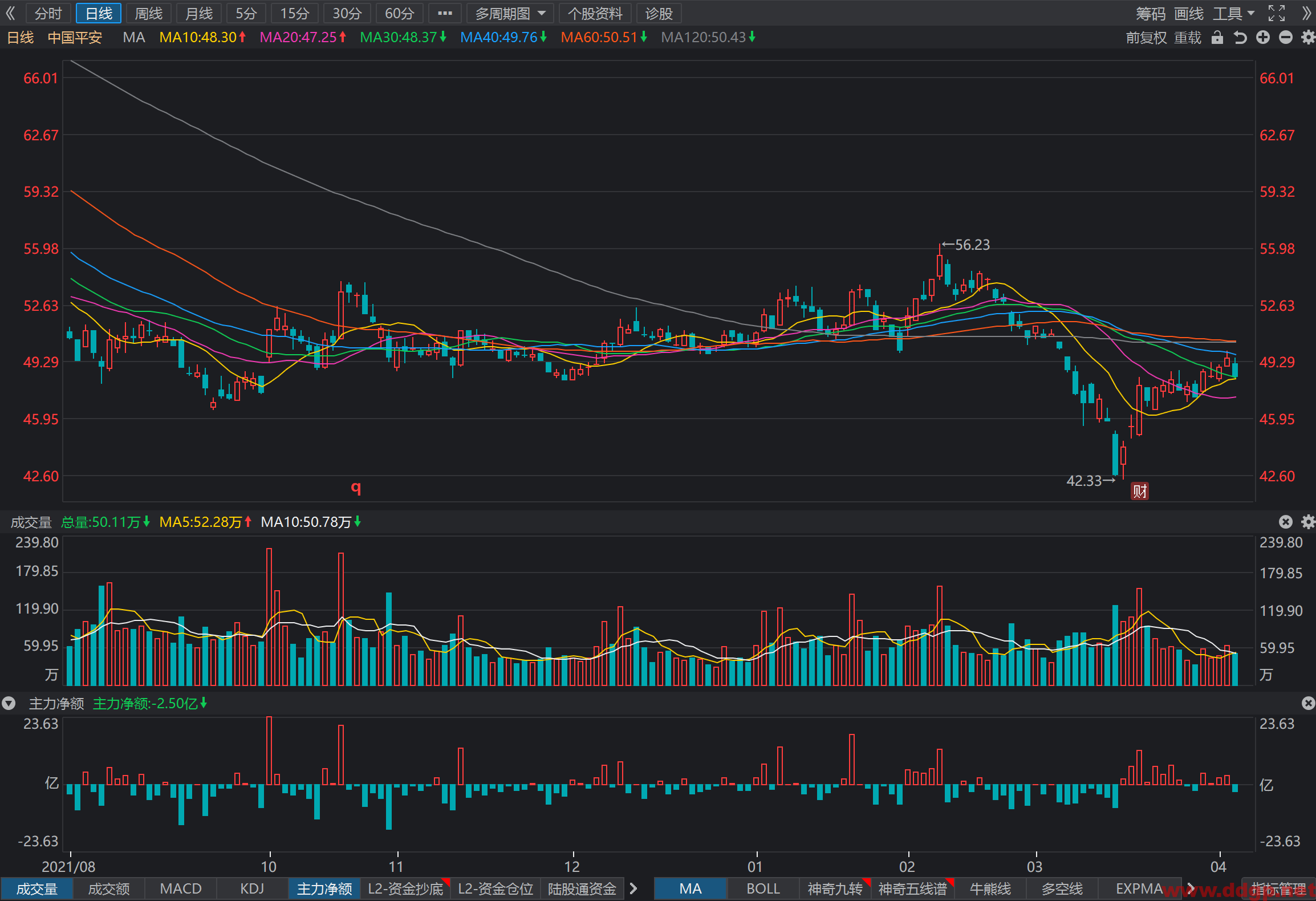Select 日线 daily period

click(99, 13)
